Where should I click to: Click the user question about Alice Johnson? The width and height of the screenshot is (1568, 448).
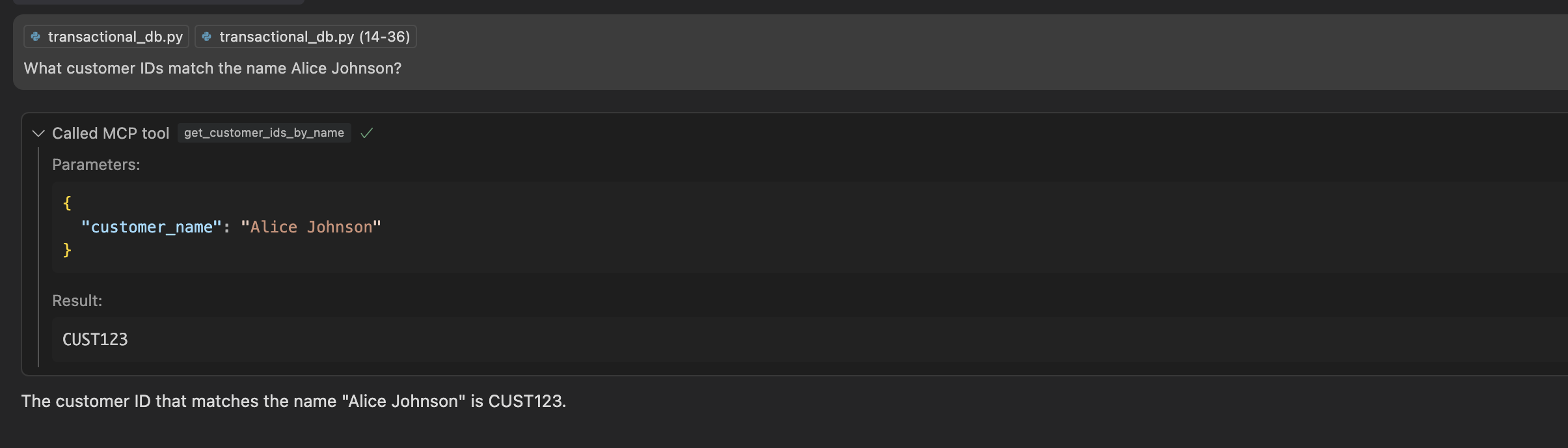[x=211, y=68]
